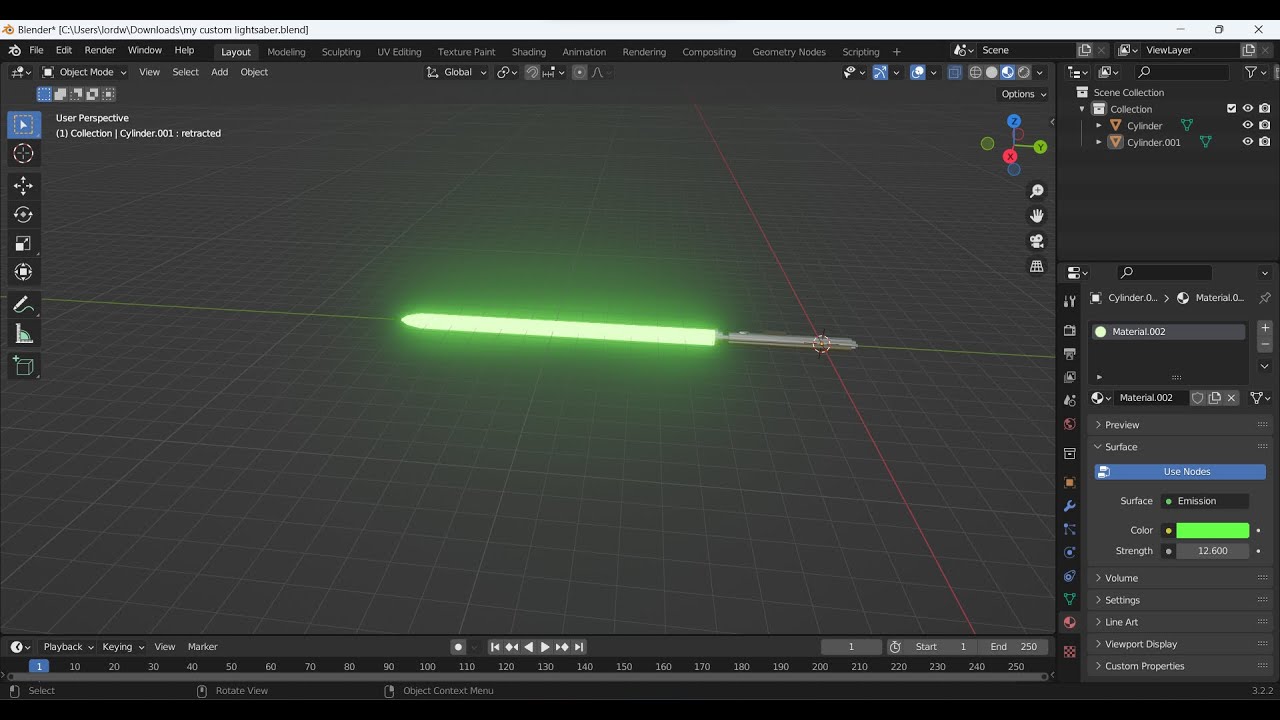1280x720 pixels.
Task: Hide Cylinder object using eye icon
Action: click(x=1248, y=125)
